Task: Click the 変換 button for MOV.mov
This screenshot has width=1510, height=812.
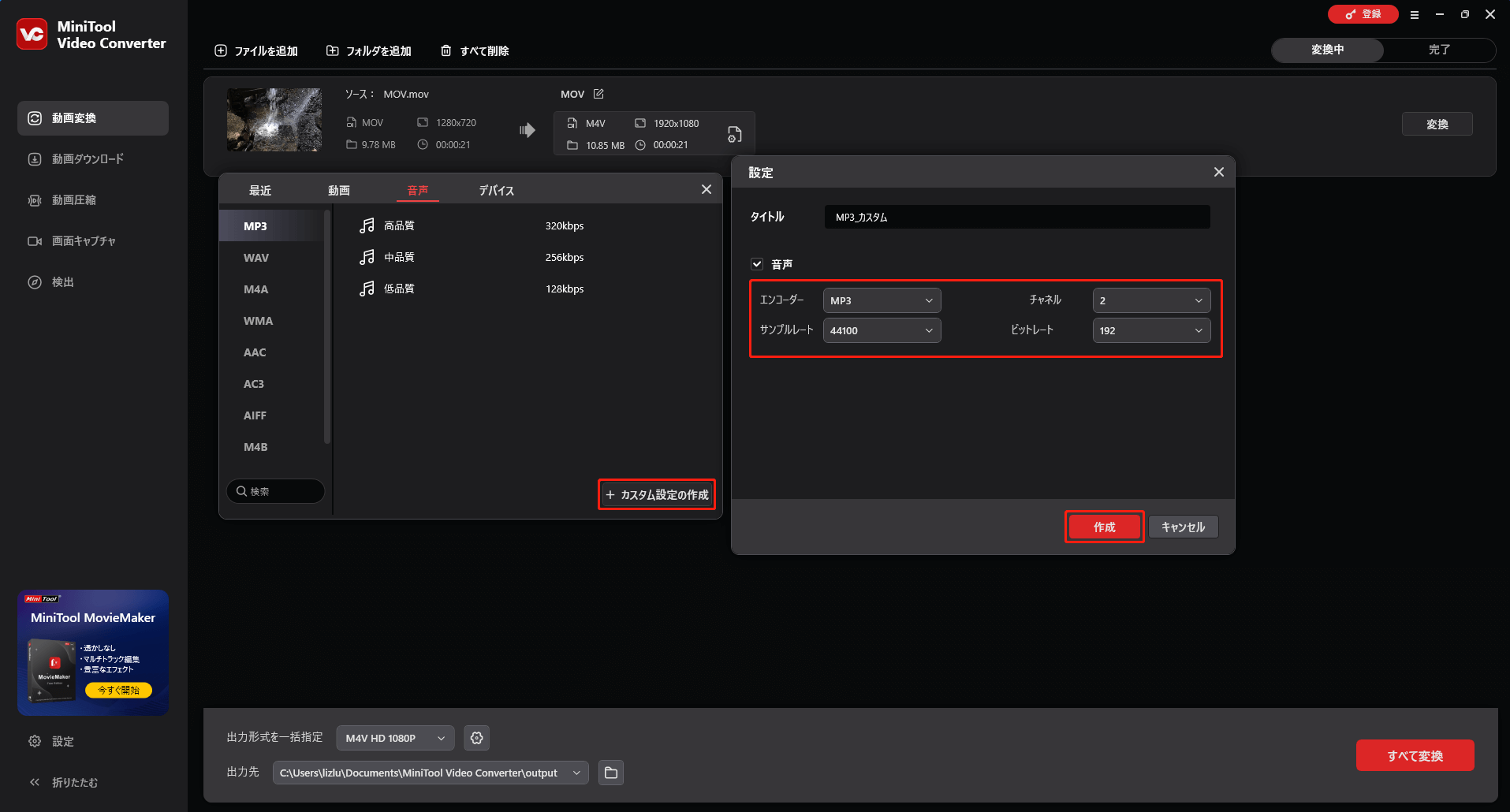Action: pyautogui.click(x=1437, y=125)
